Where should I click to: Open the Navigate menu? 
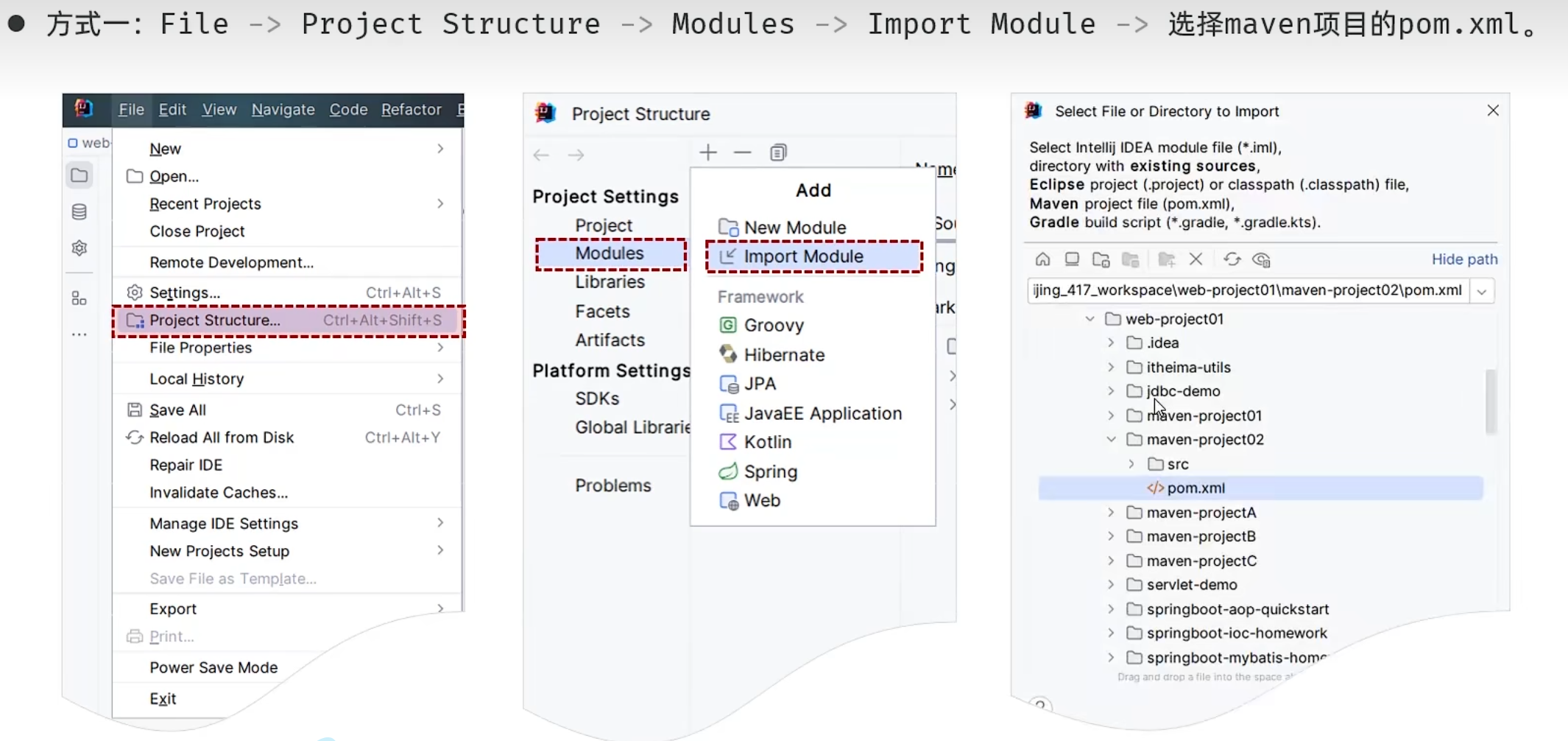click(x=283, y=109)
